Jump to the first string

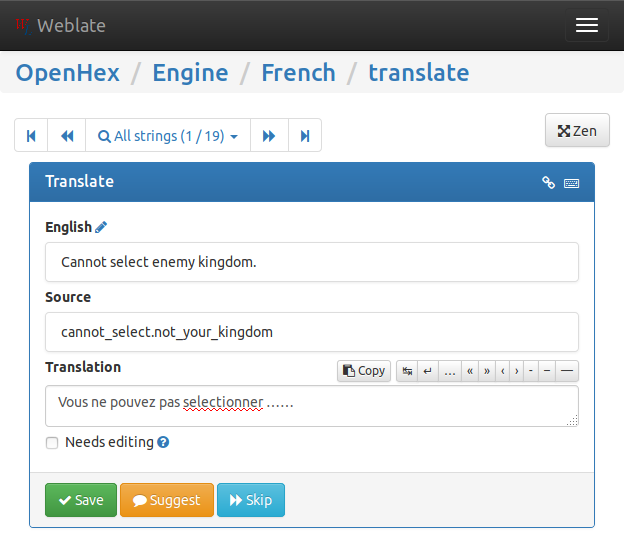31,136
